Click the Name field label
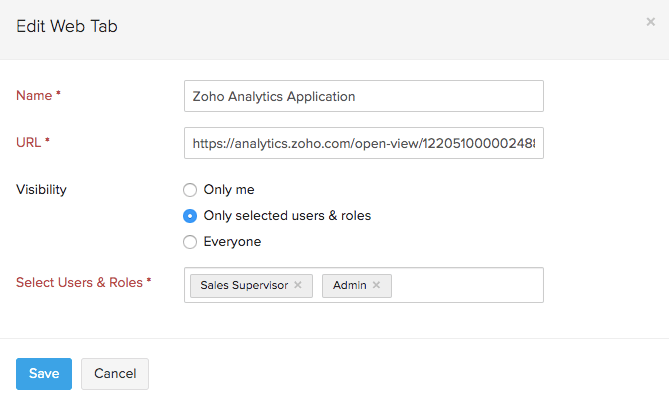The height and width of the screenshot is (406, 669). [x=35, y=95]
